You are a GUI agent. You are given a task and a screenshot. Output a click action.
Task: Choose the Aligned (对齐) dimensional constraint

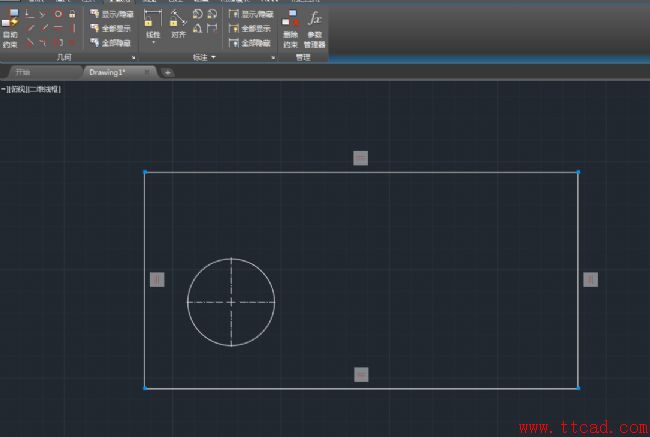(178, 24)
